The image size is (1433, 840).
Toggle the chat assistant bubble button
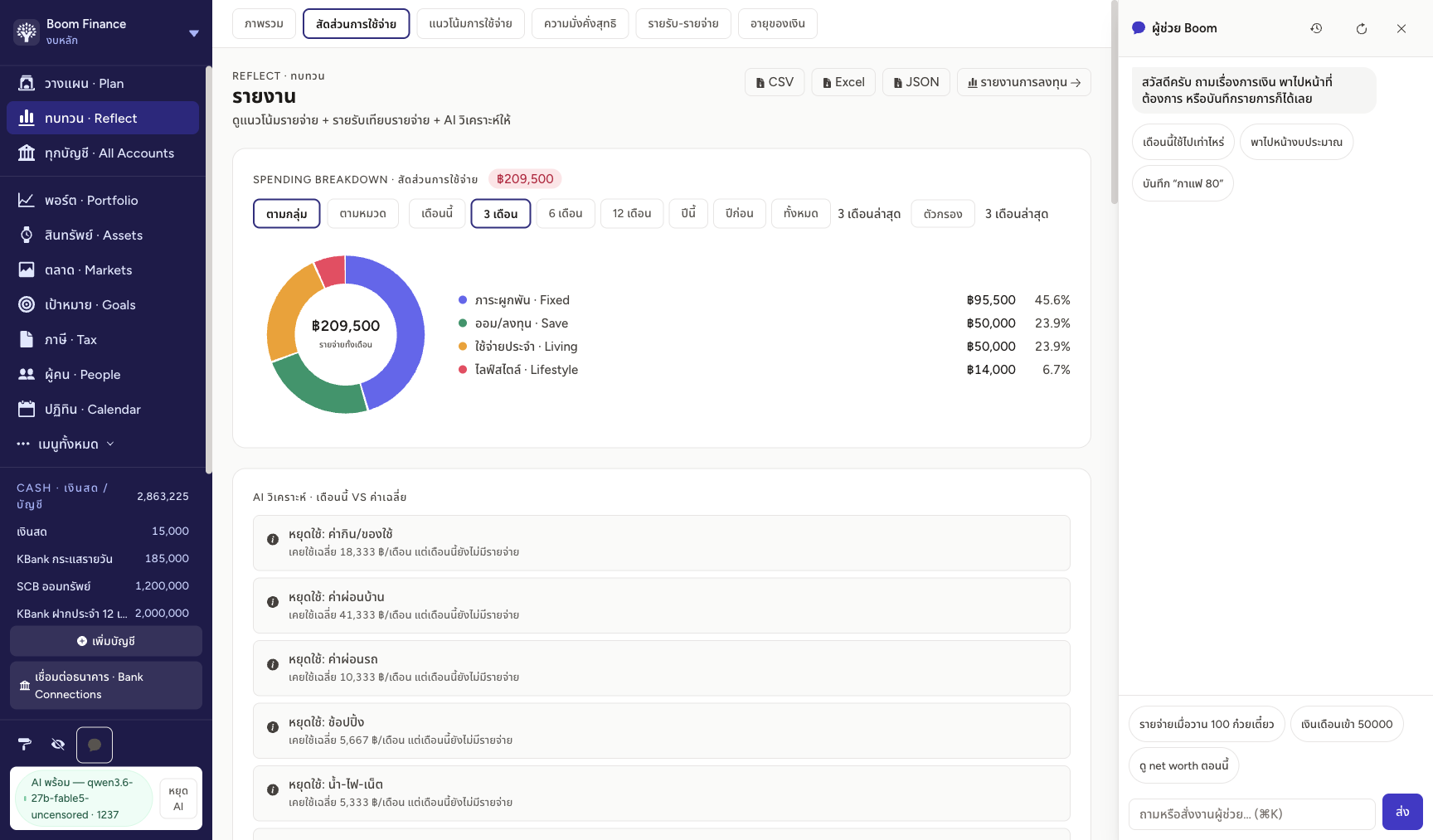[95, 745]
